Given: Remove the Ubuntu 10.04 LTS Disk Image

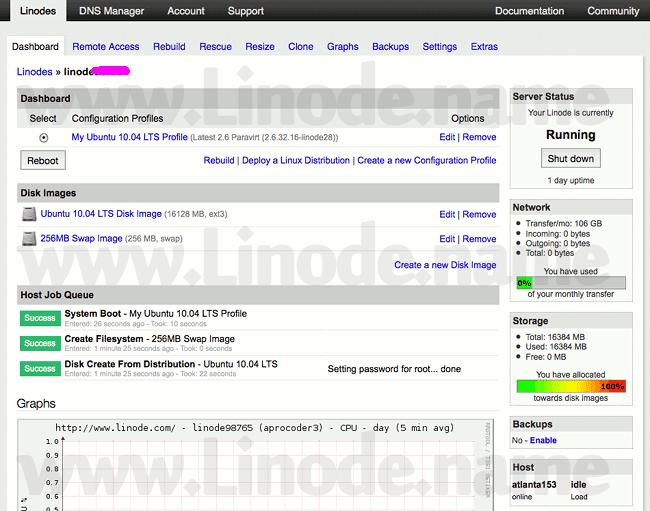Looking at the screenshot, I should click(479, 214).
